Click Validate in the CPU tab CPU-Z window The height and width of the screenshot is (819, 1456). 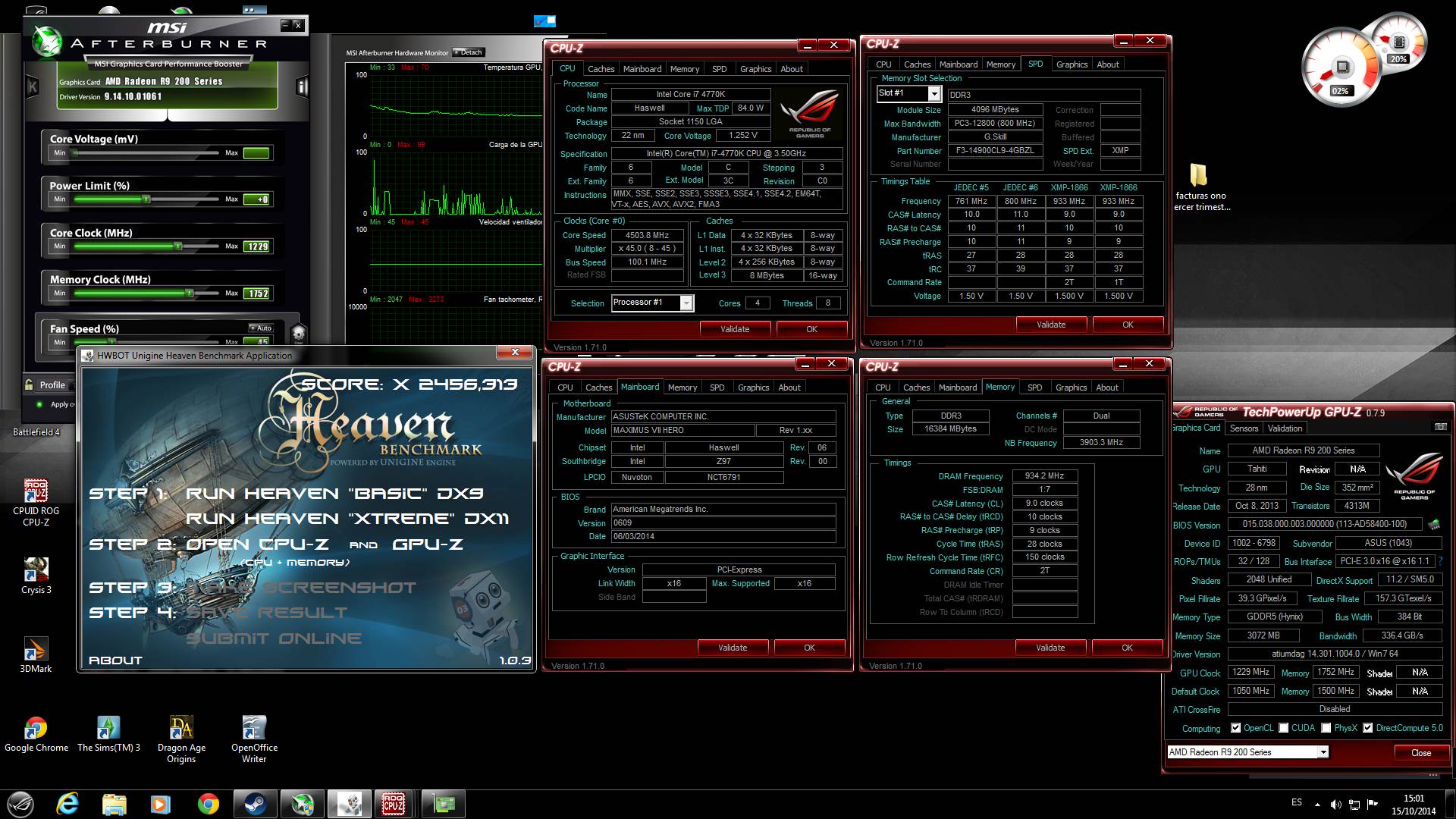735,329
